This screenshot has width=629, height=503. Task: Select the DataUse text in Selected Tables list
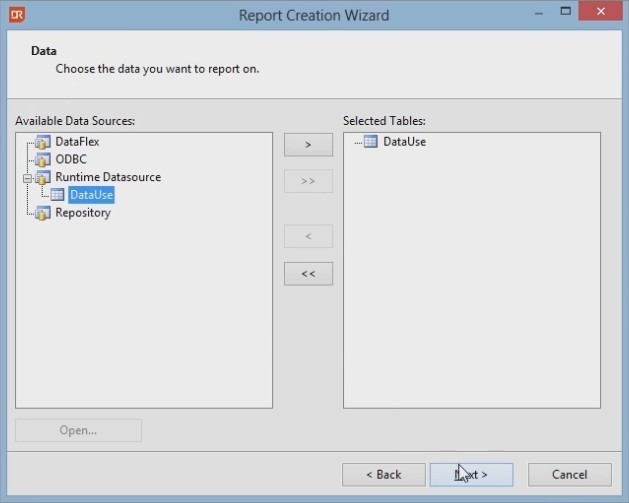pos(404,142)
